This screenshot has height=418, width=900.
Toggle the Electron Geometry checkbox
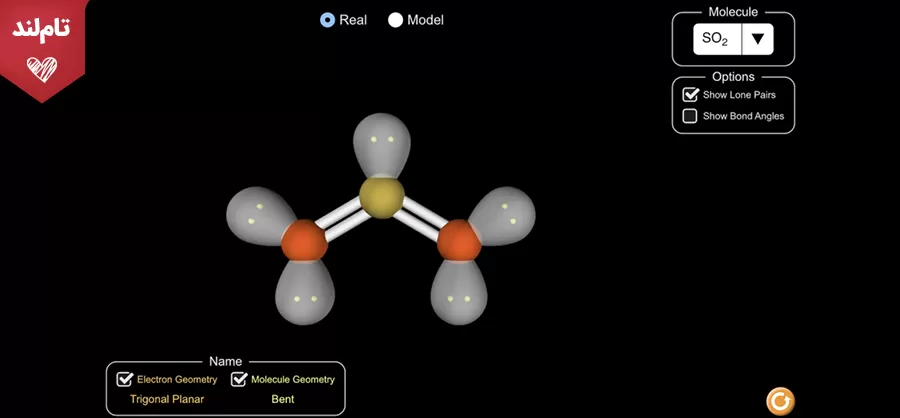[x=125, y=379]
